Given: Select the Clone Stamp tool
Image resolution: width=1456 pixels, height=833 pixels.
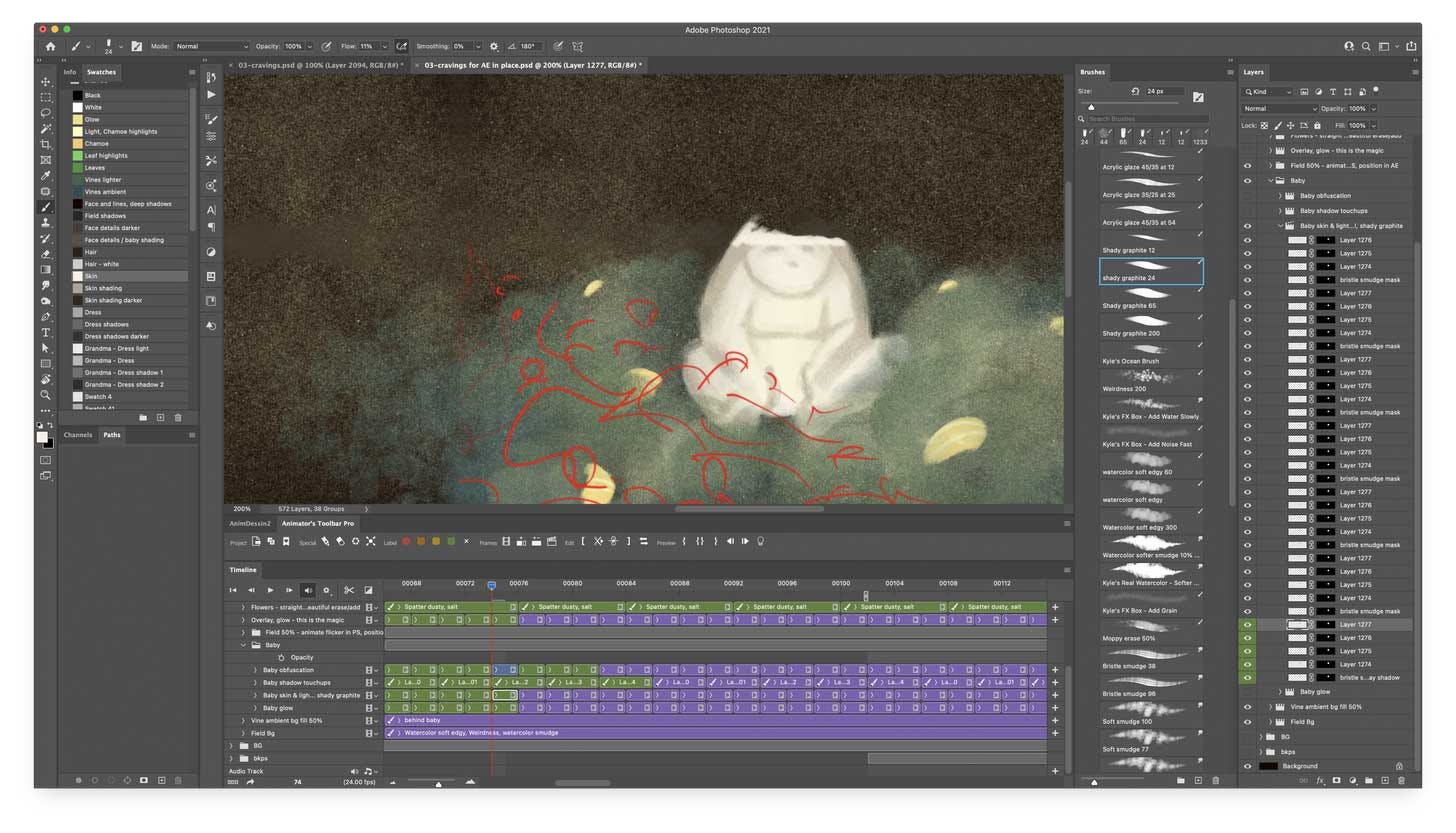Looking at the screenshot, I should (45, 223).
